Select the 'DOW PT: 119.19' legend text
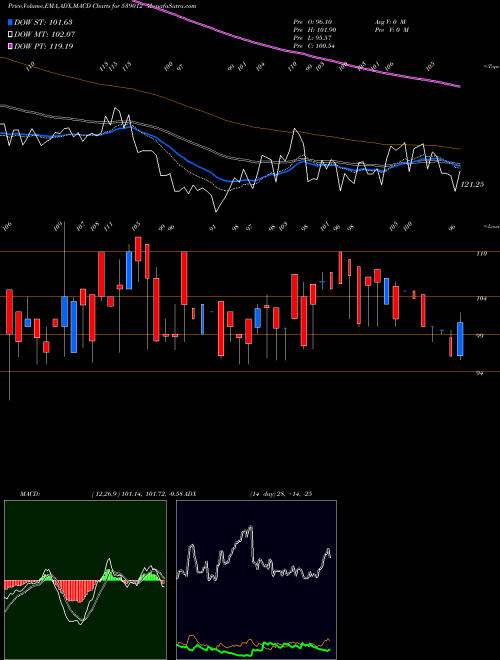This screenshot has width=500, height=660. pos(44,46)
